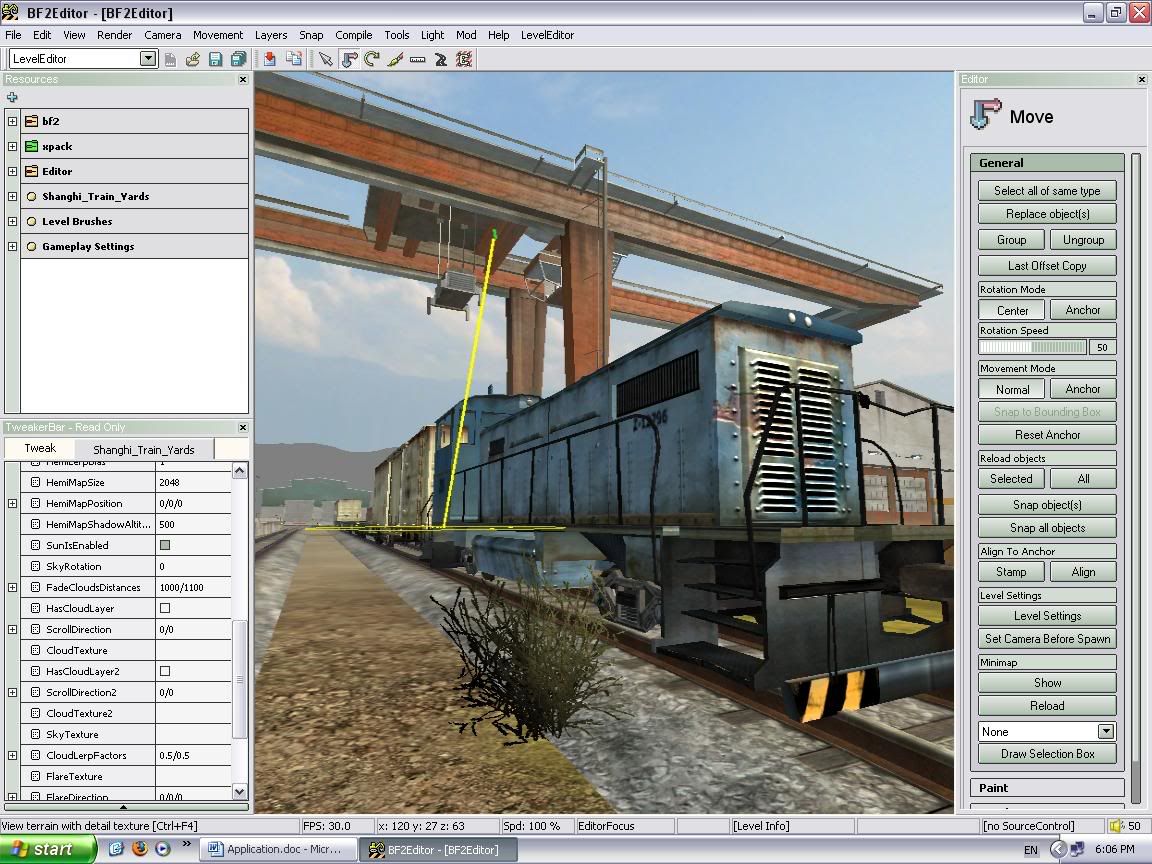Click Select all of same type
1152x864 pixels.
(1047, 191)
